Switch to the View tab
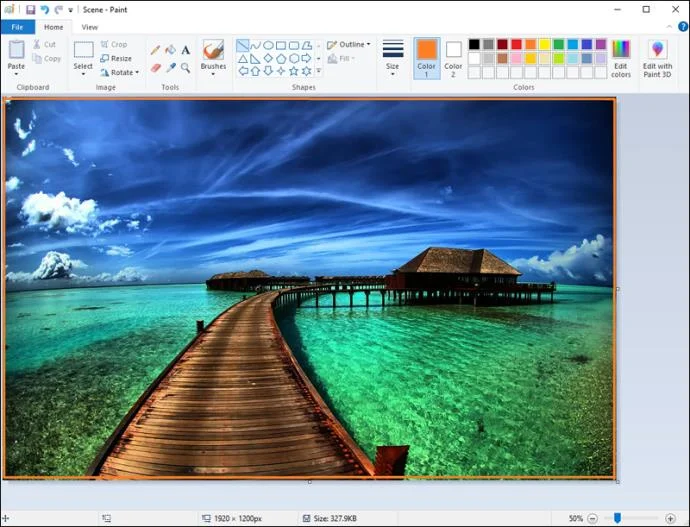Screen dimensions: 690x527 click(90, 27)
